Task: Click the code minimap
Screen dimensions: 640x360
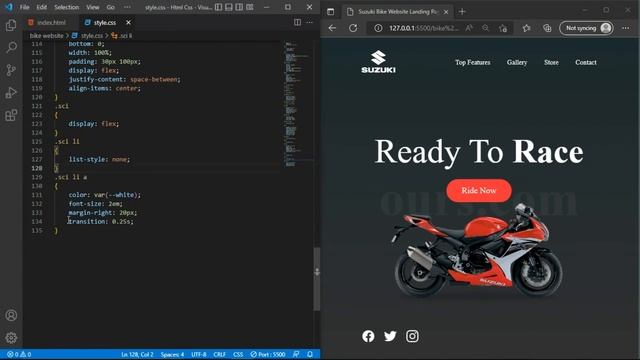Action: [296, 104]
